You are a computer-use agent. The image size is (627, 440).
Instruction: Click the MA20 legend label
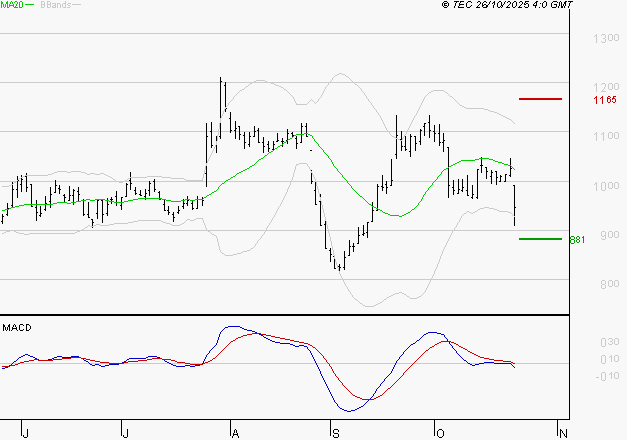coord(12,6)
